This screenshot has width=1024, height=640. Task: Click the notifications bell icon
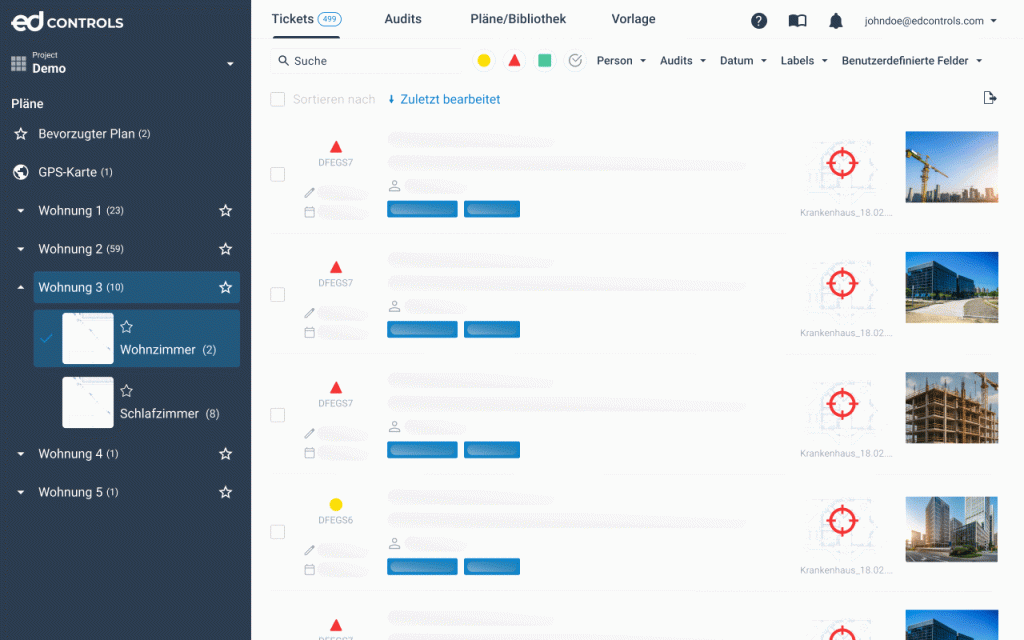click(x=836, y=21)
